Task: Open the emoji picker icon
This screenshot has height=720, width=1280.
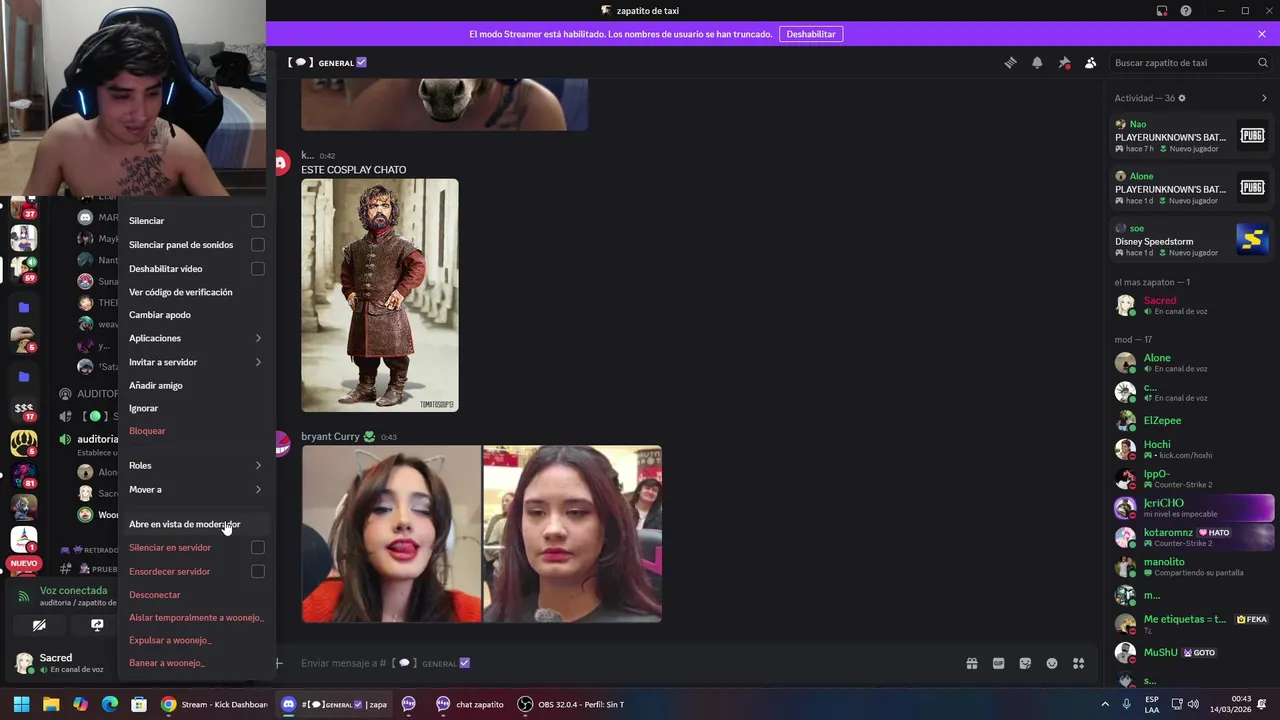Action: (x=1052, y=663)
